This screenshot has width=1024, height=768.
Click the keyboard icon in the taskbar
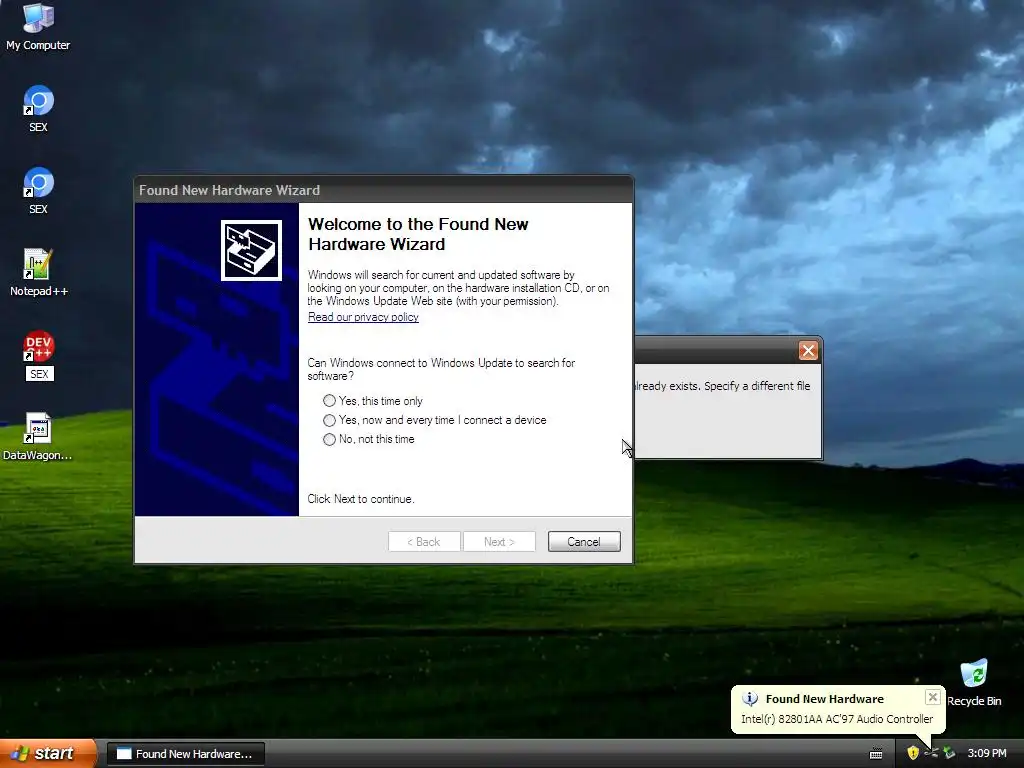[x=876, y=754]
